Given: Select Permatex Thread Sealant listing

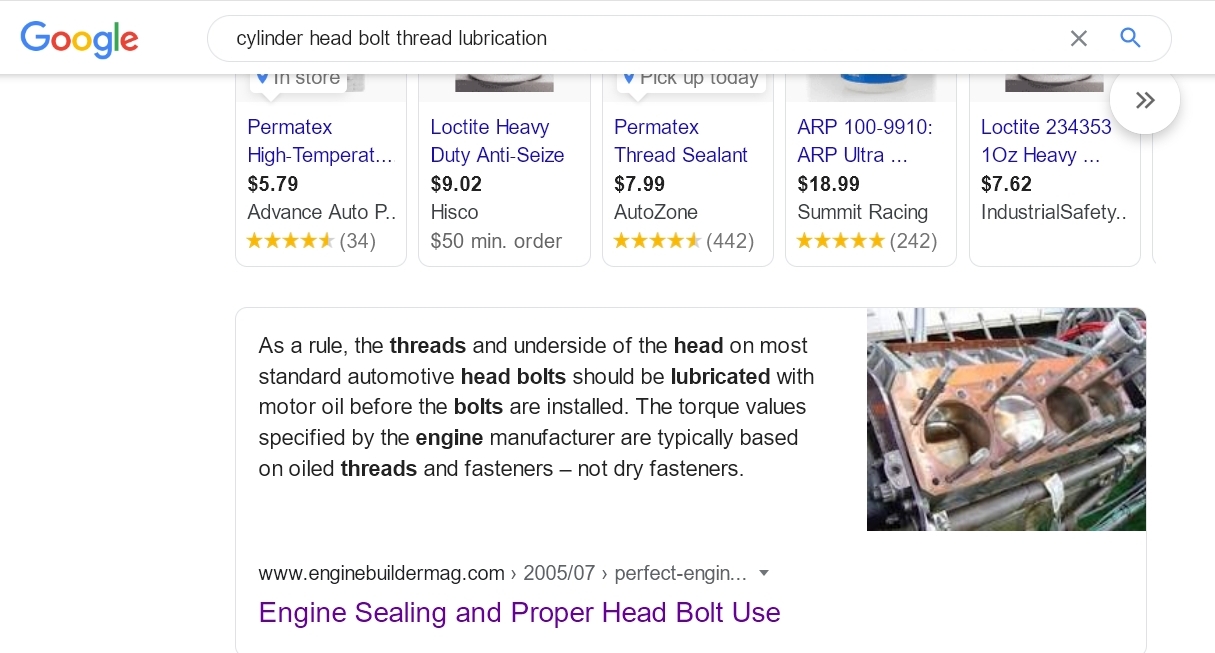Looking at the screenshot, I should coord(680,141).
